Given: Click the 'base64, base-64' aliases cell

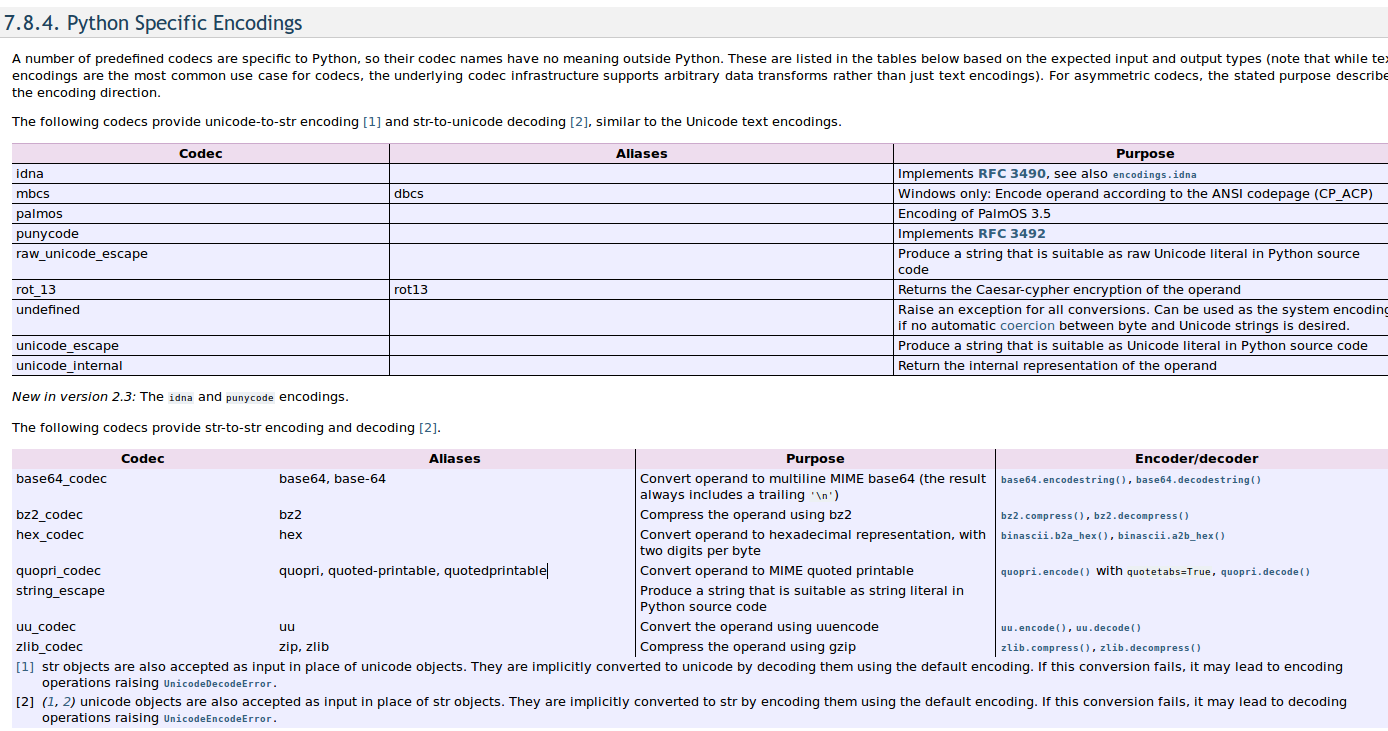Looking at the screenshot, I should pos(455,487).
